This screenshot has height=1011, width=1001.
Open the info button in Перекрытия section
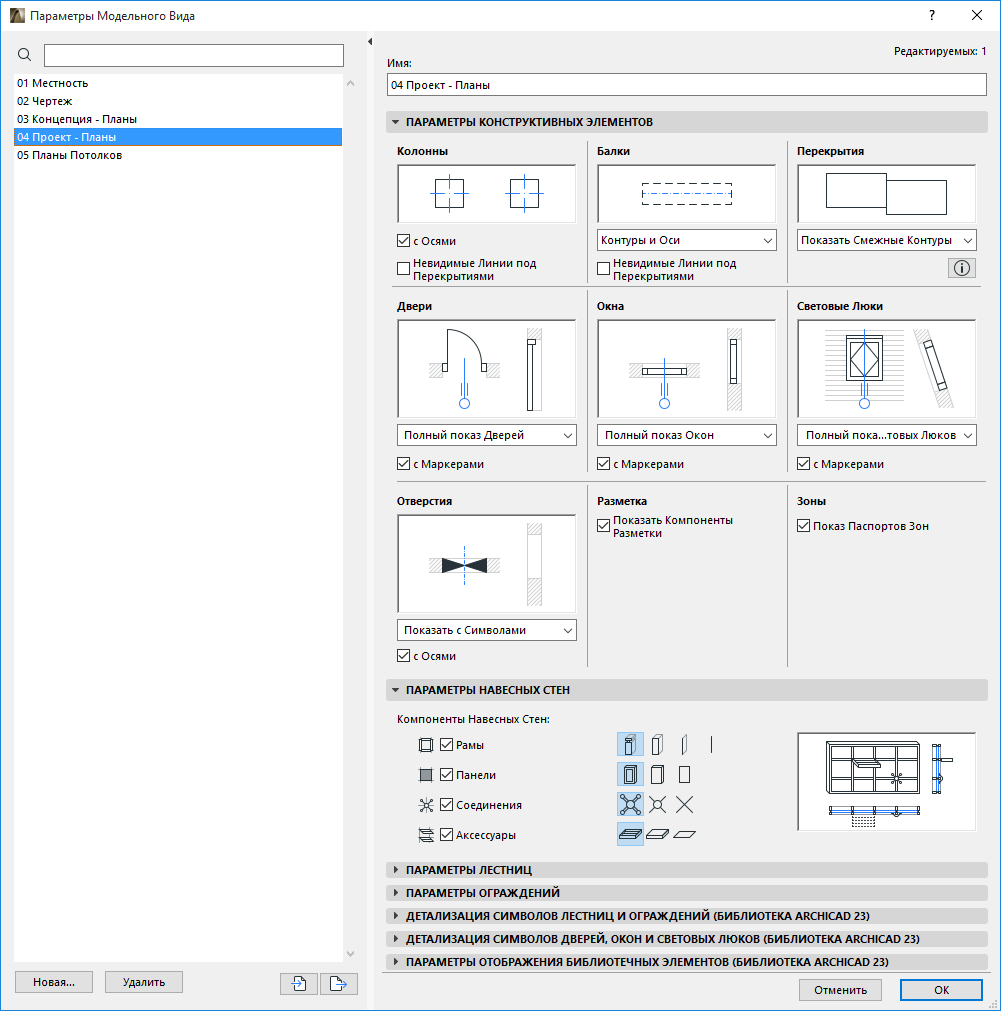pyautogui.click(x=961, y=267)
